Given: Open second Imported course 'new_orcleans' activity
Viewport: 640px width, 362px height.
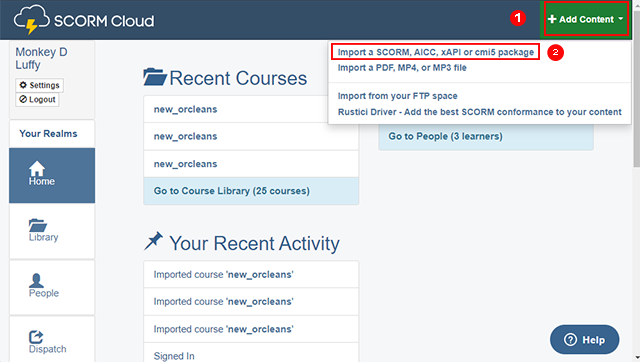Looking at the screenshot, I should (x=251, y=302).
